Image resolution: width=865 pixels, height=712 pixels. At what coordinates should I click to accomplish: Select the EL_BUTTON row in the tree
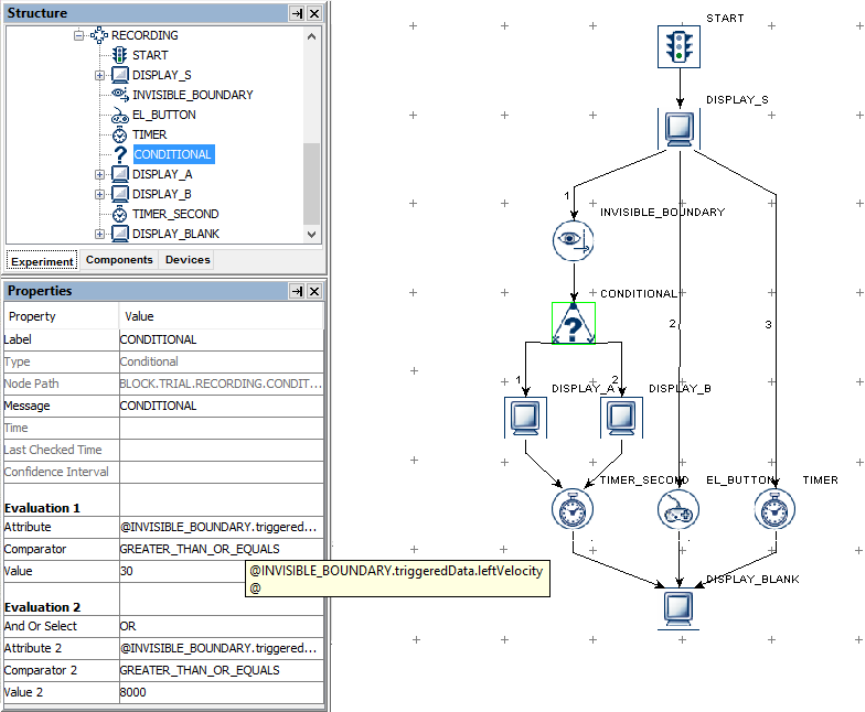[164, 115]
